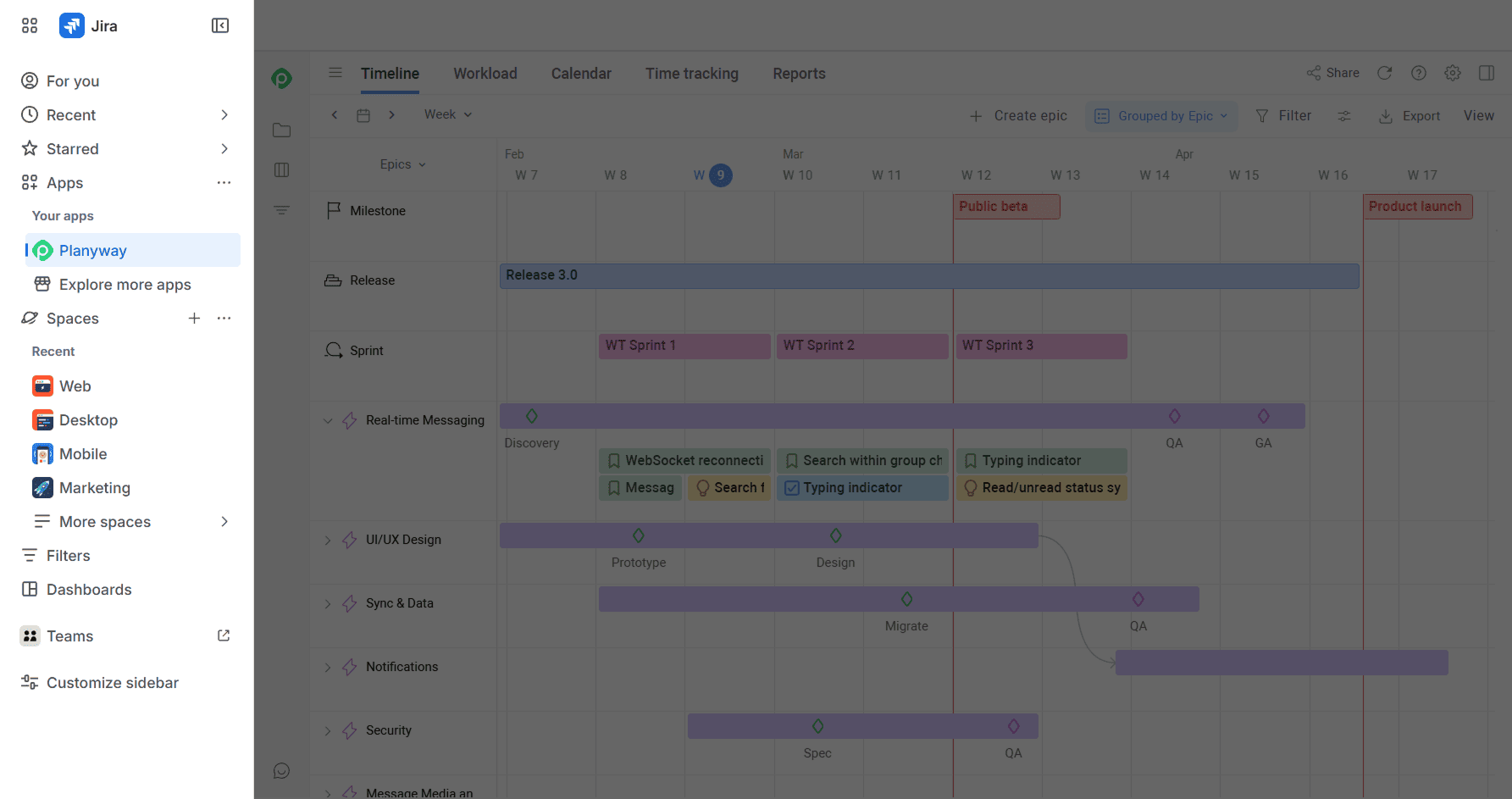Collapse the Real-time Messaging epic
Screen dimensions: 1512x799
pyautogui.click(x=328, y=420)
